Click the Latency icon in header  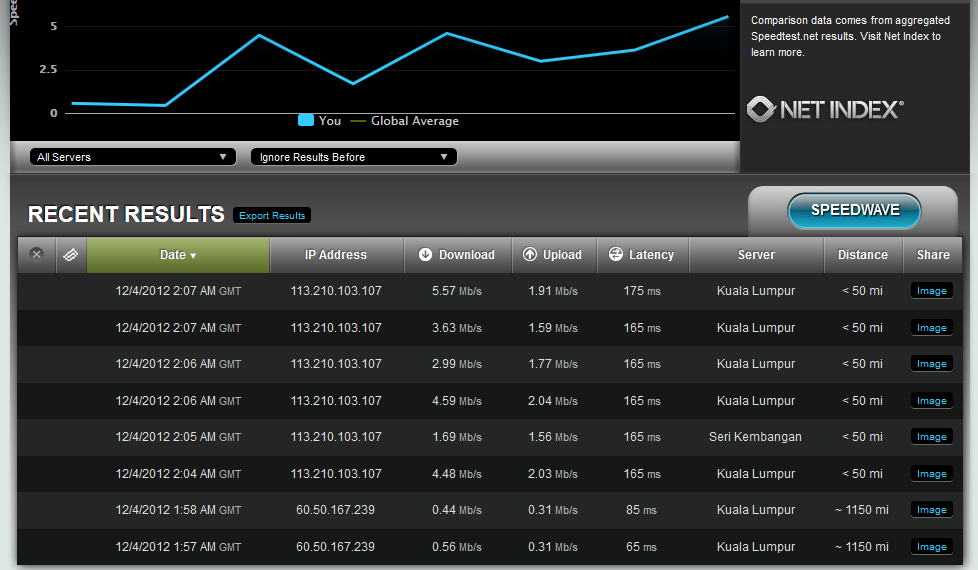coord(616,255)
